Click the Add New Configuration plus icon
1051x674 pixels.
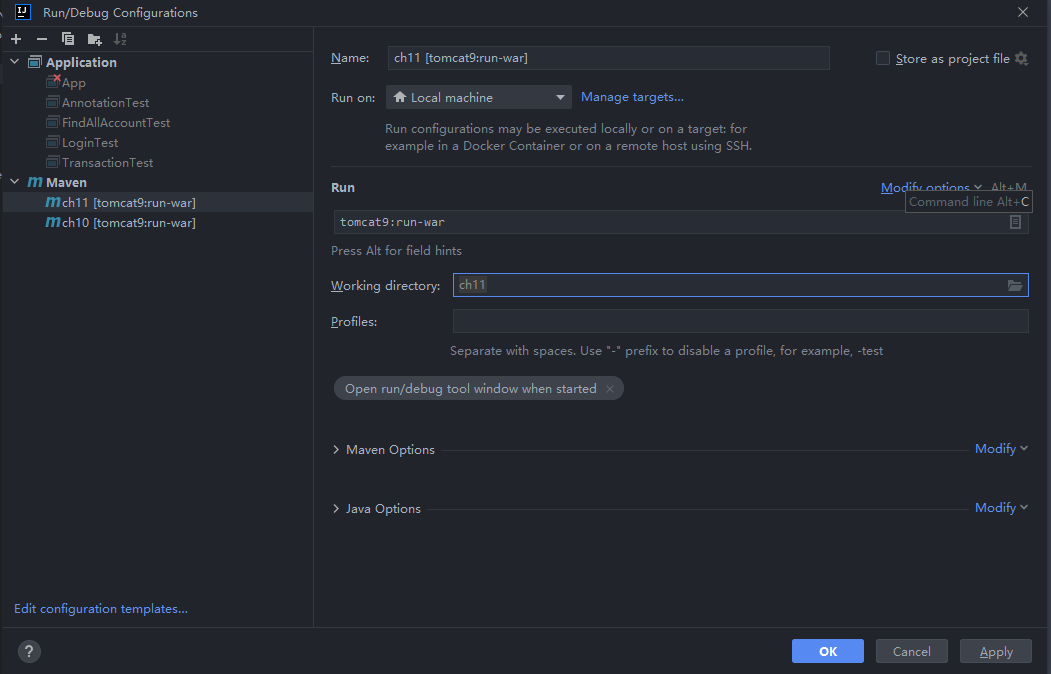coord(16,39)
